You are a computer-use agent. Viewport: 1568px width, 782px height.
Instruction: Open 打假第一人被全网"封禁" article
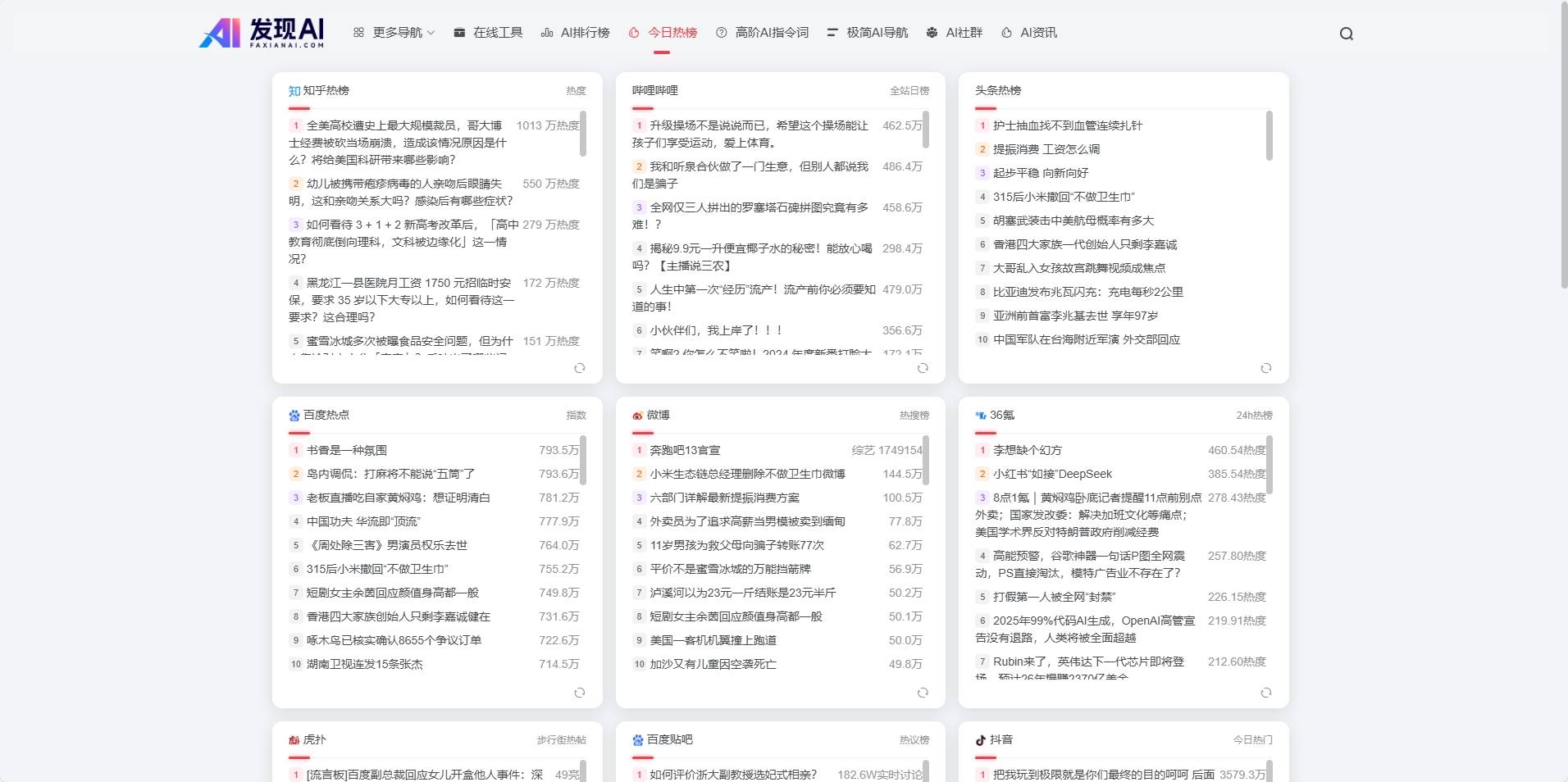(x=1055, y=597)
